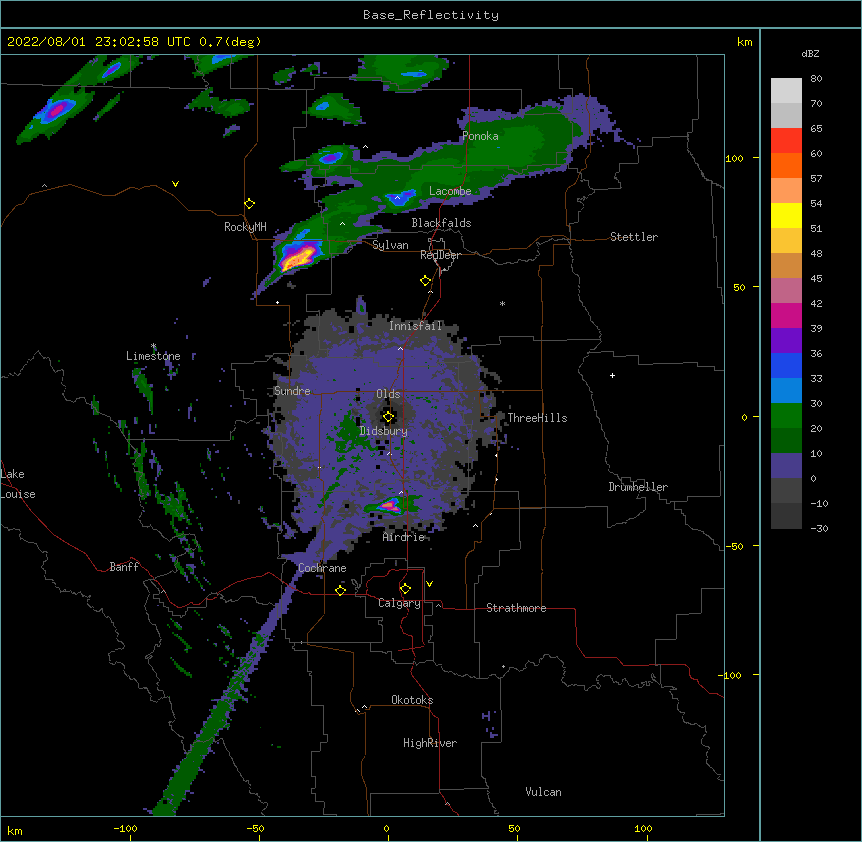Pick the violet swatch between 39 and 36 in the legend

coord(786,341)
